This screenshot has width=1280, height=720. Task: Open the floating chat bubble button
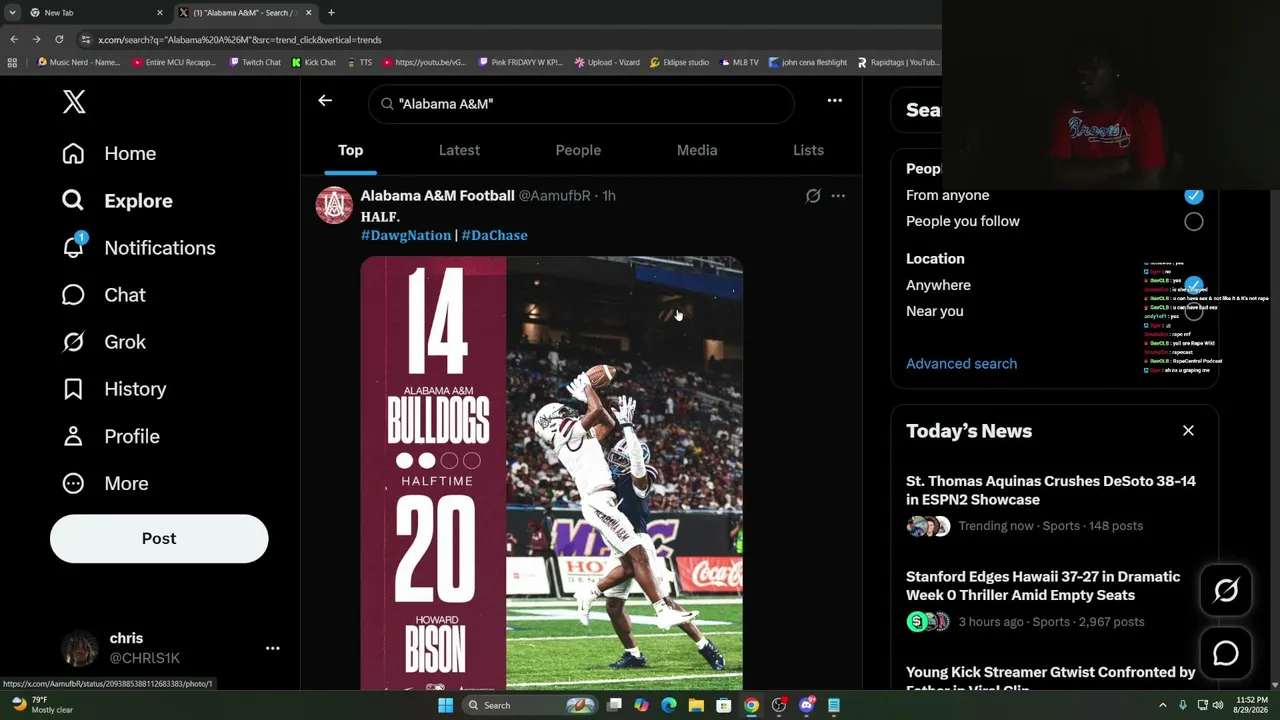coord(1226,653)
